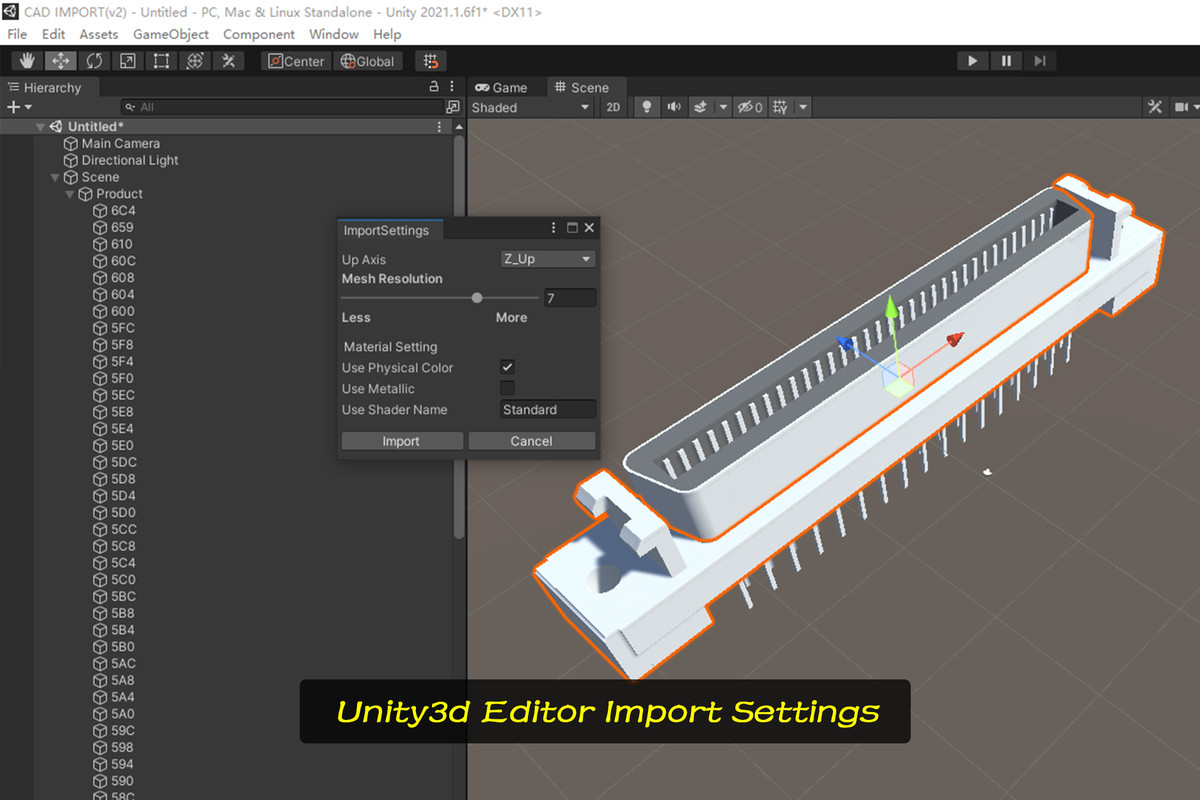Toggle grid snapping in main toolbar
The width and height of the screenshot is (1200, 800).
[x=431, y=61]
